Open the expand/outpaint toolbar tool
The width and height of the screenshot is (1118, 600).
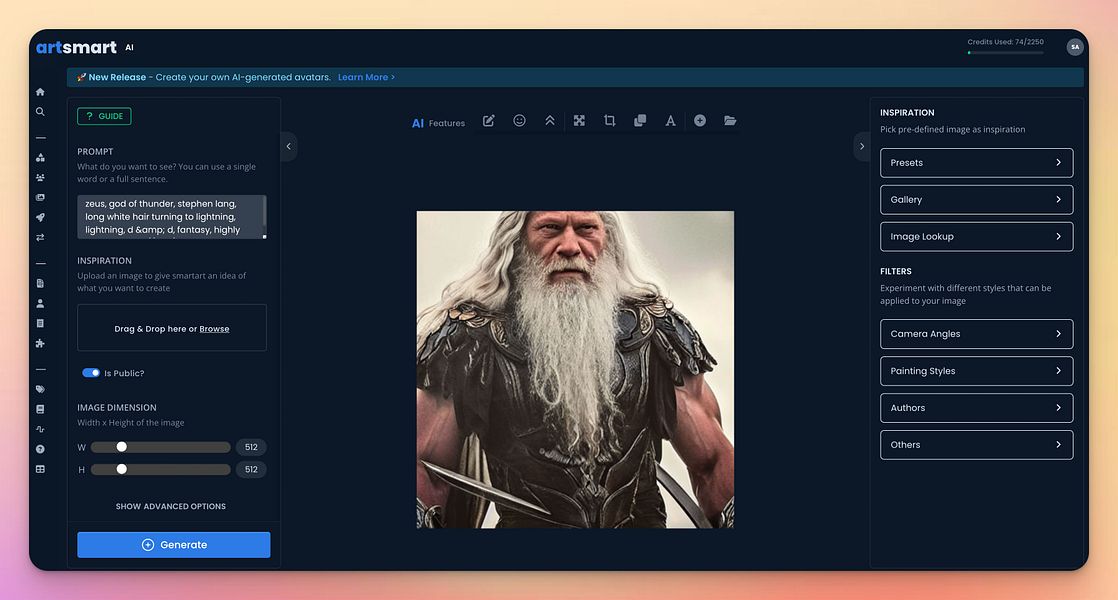click(x=579, y=120)
